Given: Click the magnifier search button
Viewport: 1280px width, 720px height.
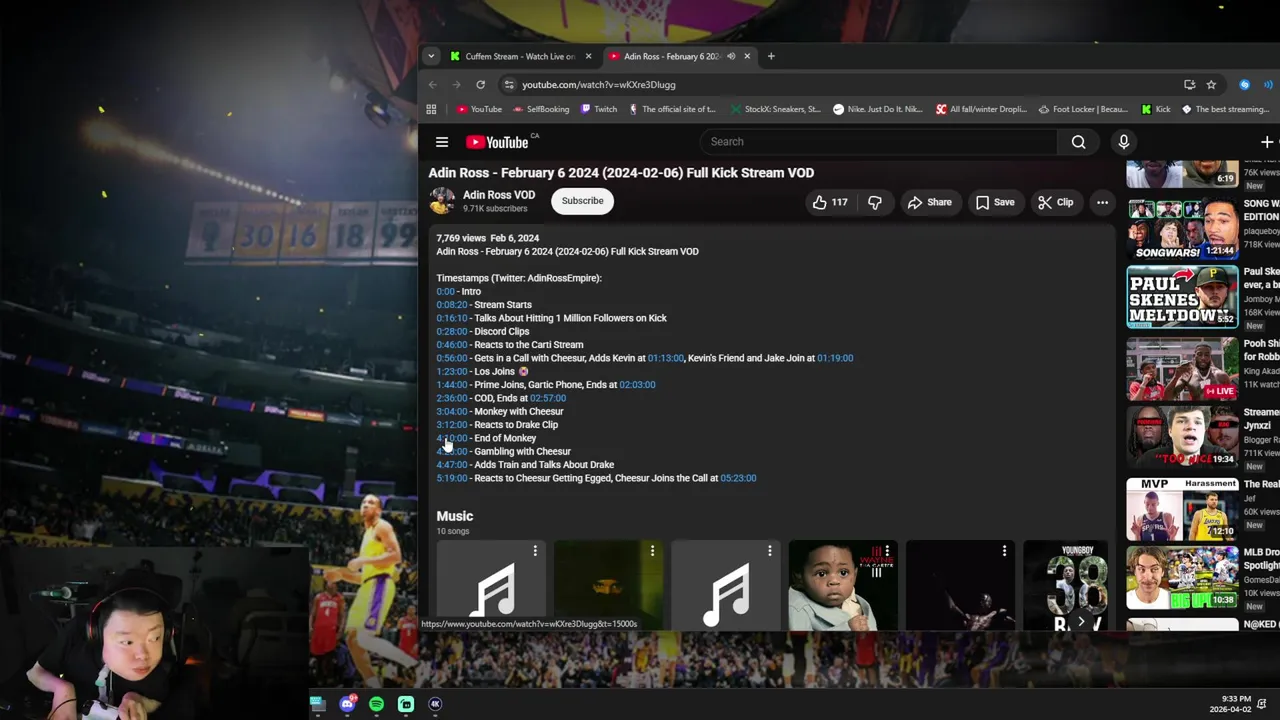Looking at the screenshot, I should click(1078, 142).
